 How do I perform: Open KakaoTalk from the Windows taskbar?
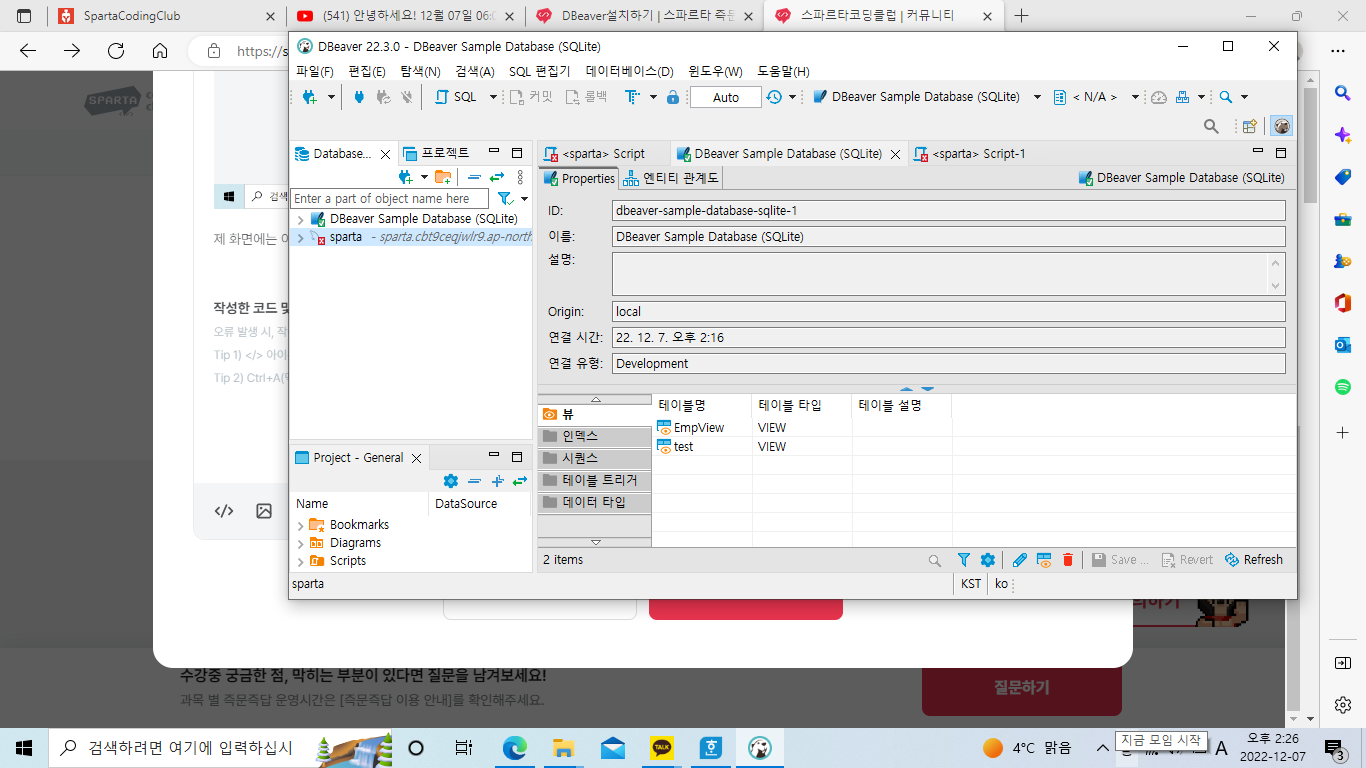[661, 747]
